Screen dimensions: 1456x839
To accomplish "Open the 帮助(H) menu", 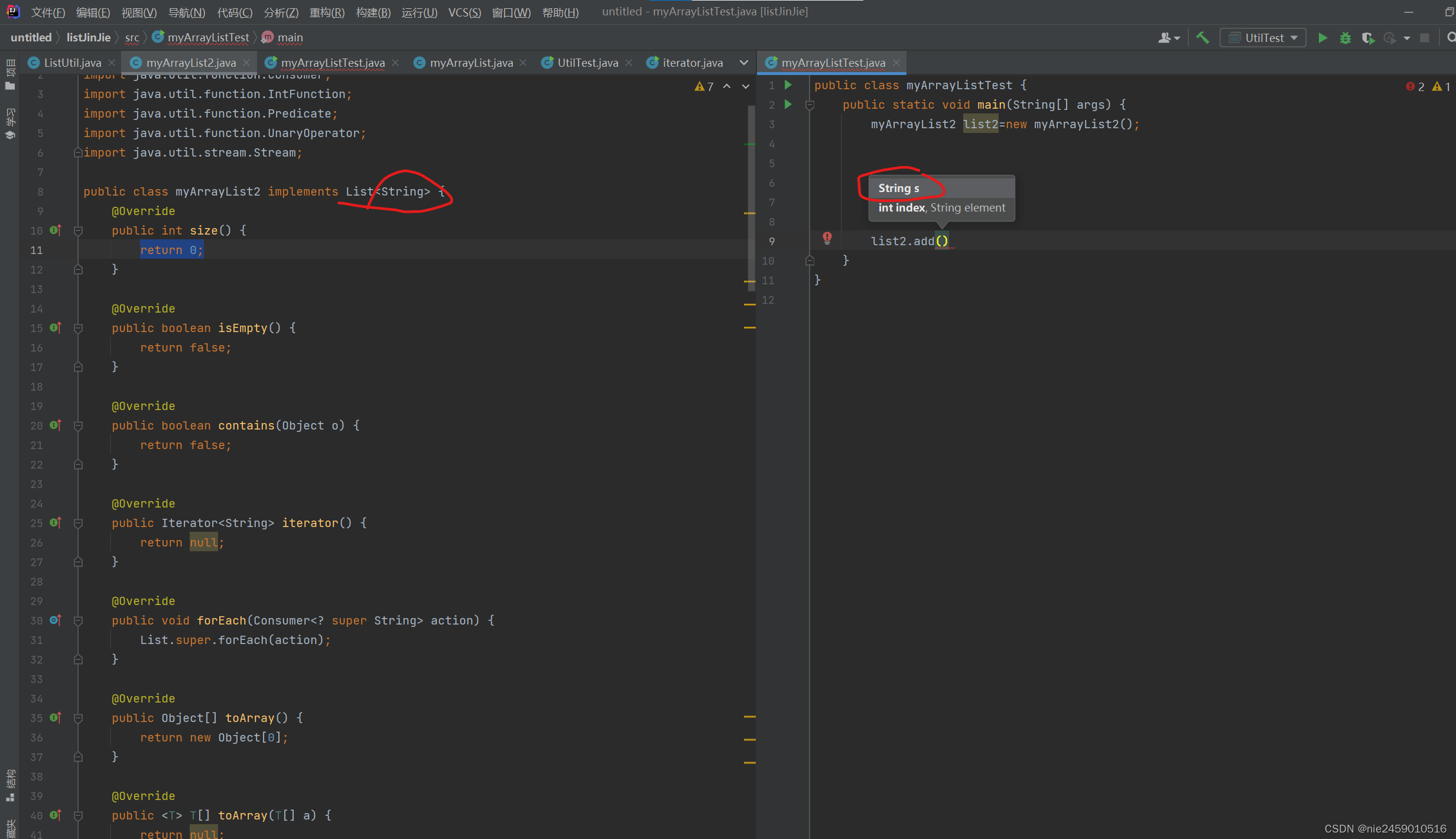I will click(x=560, y=12).
